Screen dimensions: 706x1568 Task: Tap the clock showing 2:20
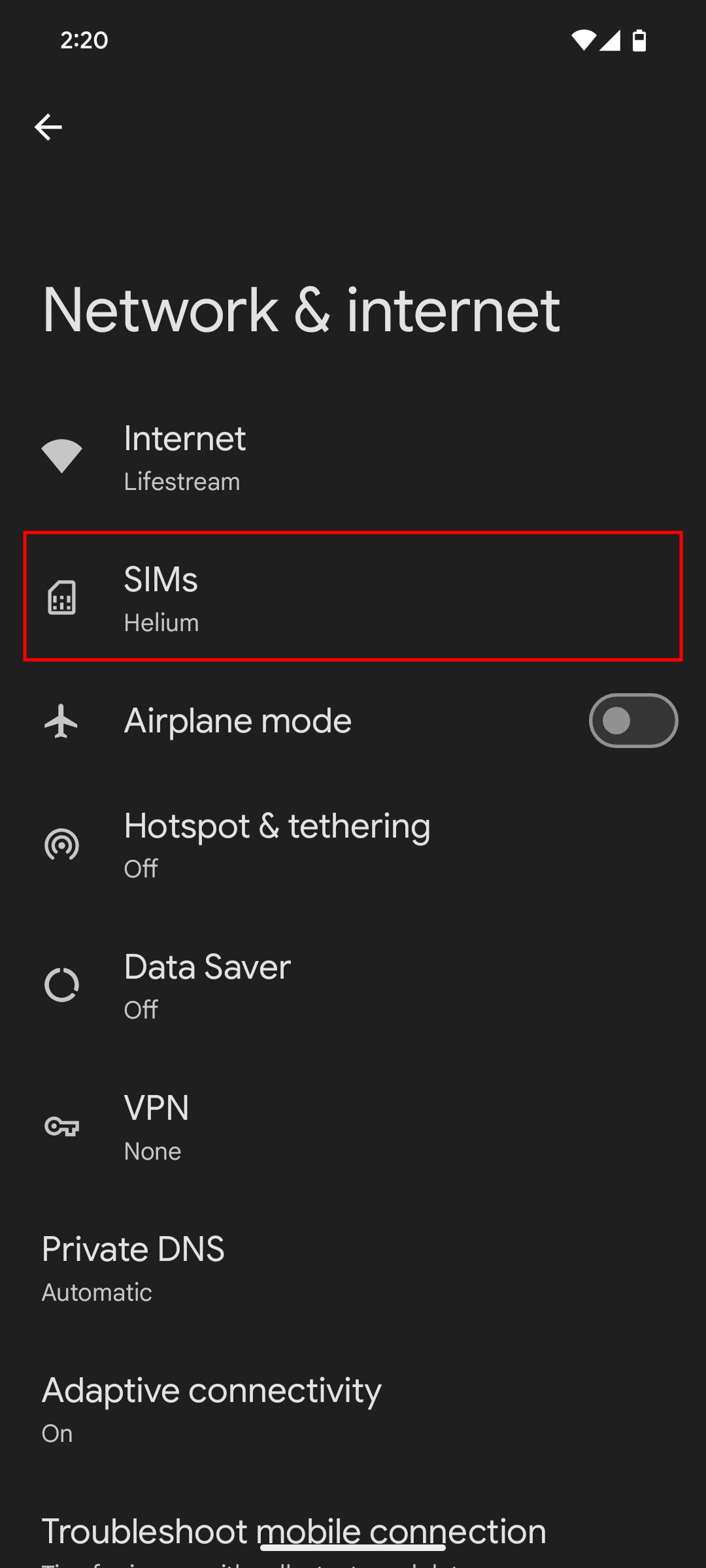84,41
